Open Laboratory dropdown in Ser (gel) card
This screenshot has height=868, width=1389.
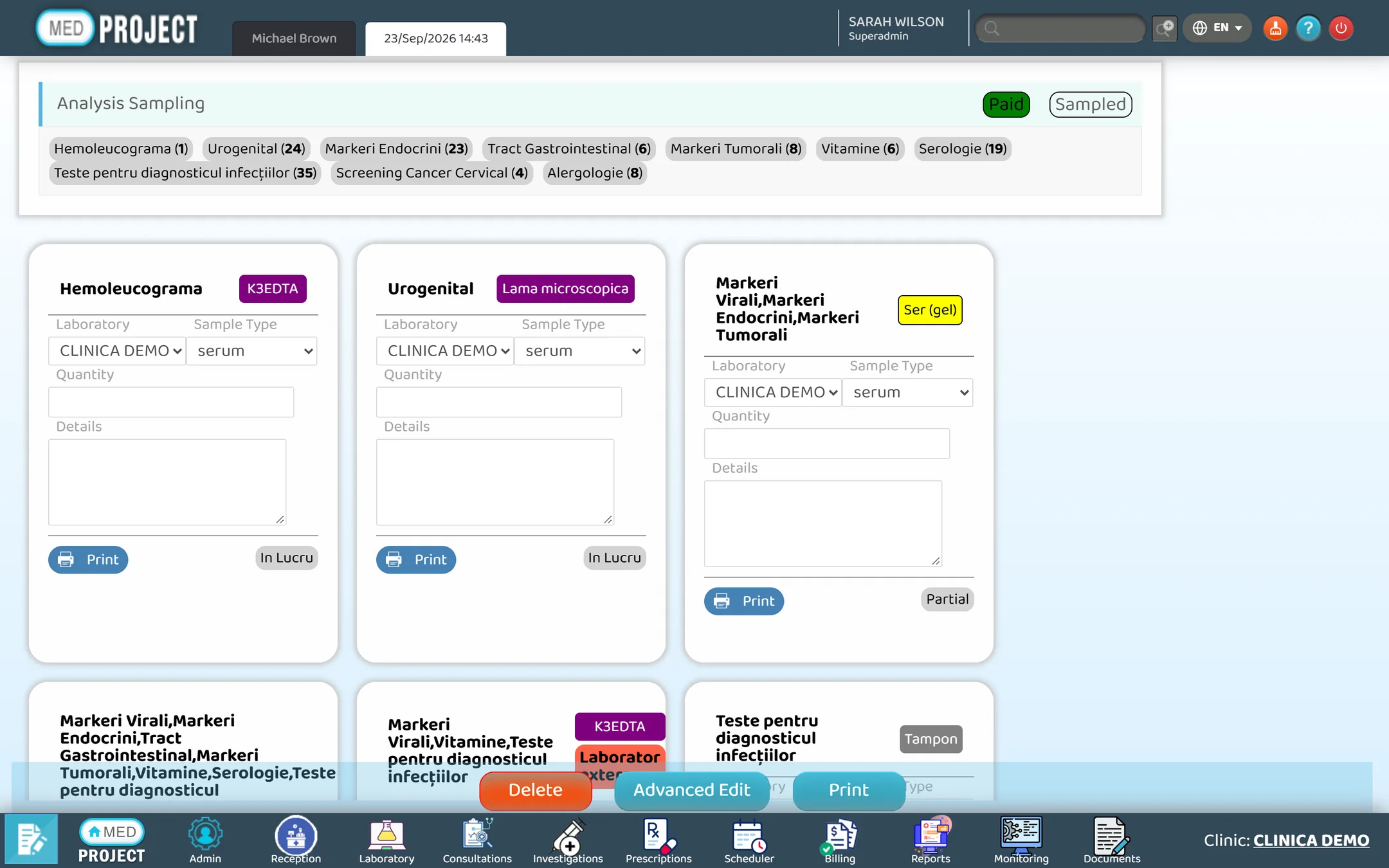pyautogui.click(x=773, y=392)
